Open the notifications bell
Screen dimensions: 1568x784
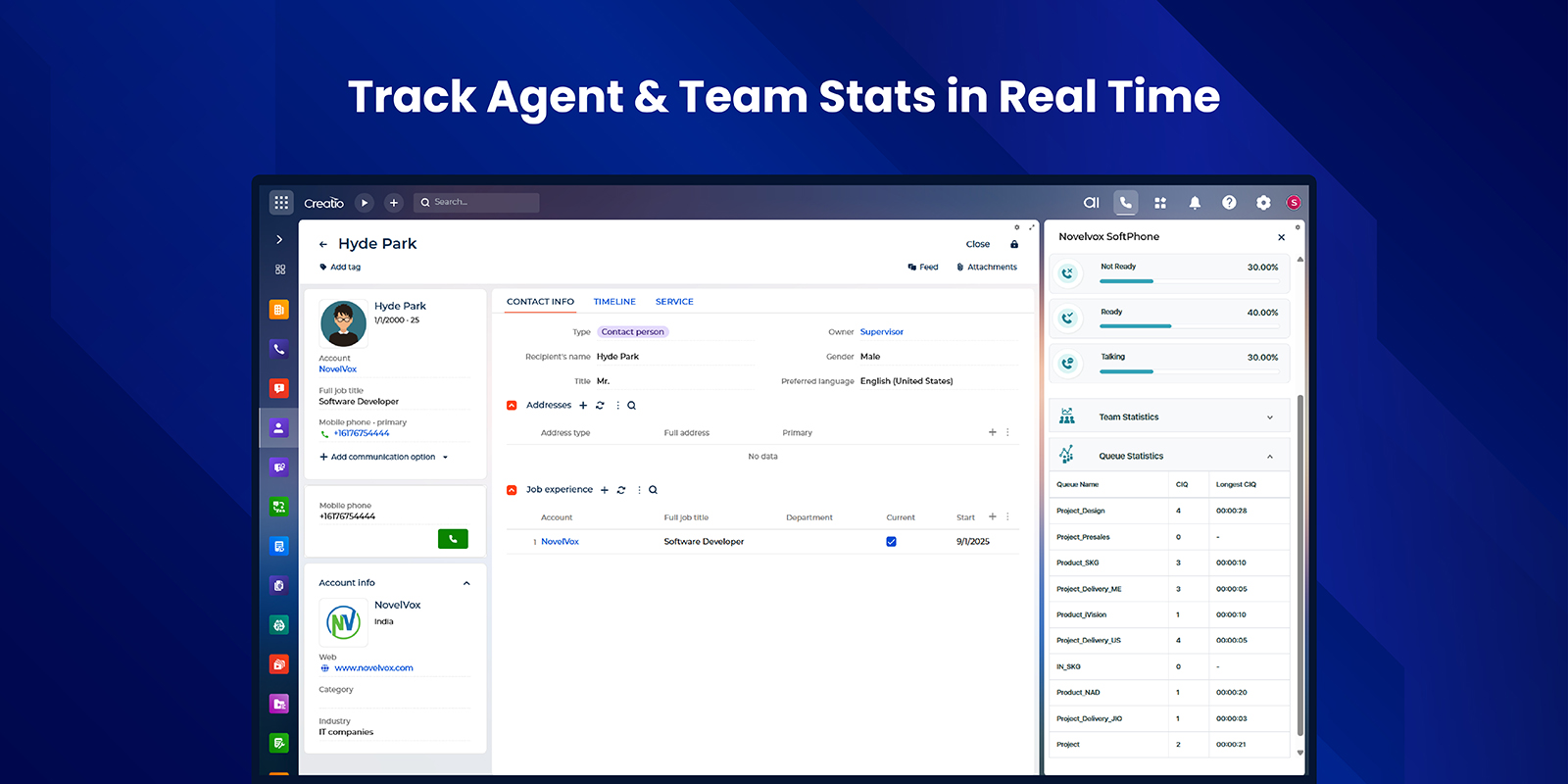point(1195,202)
